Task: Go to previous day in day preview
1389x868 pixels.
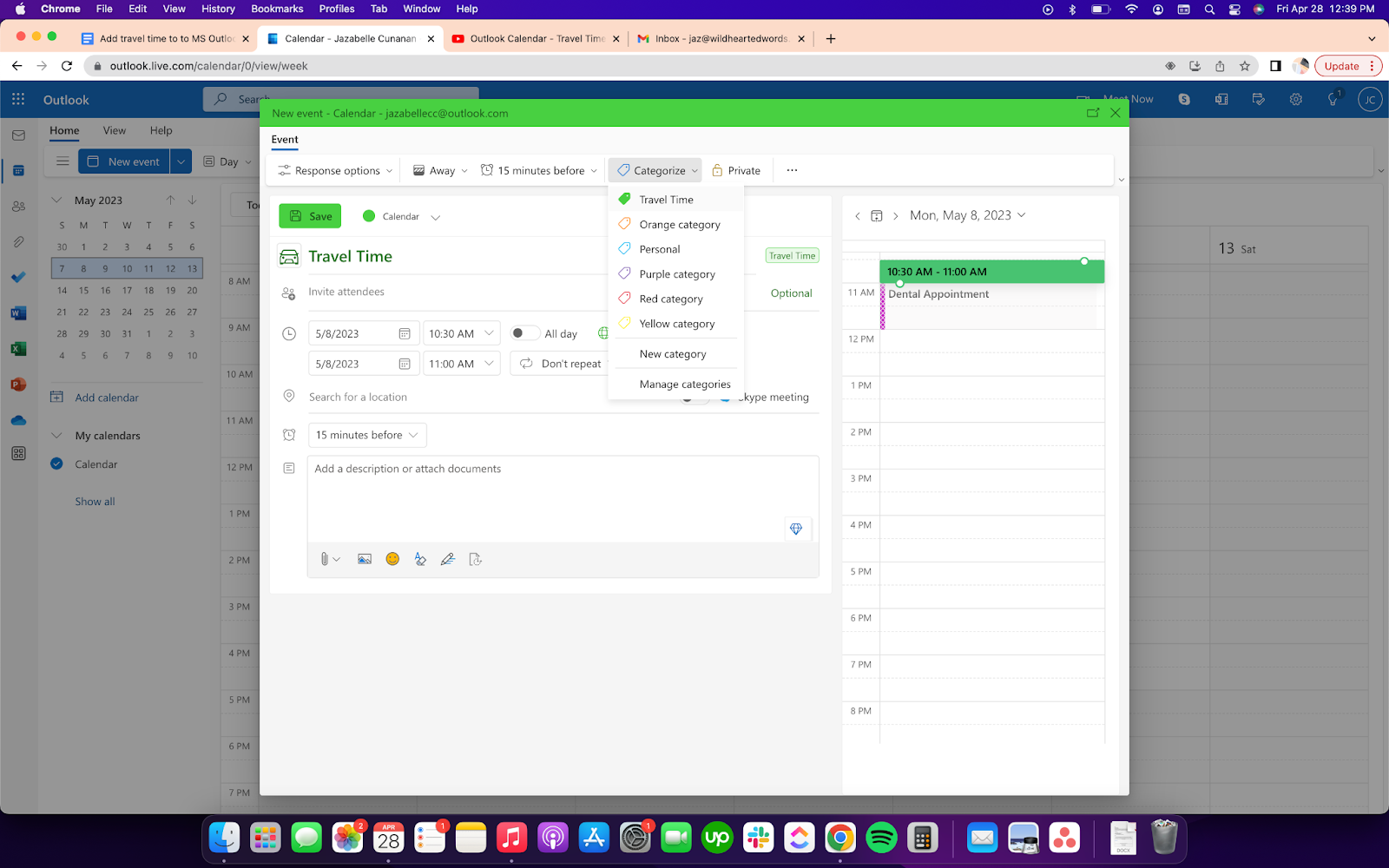Action: (858, 216)
